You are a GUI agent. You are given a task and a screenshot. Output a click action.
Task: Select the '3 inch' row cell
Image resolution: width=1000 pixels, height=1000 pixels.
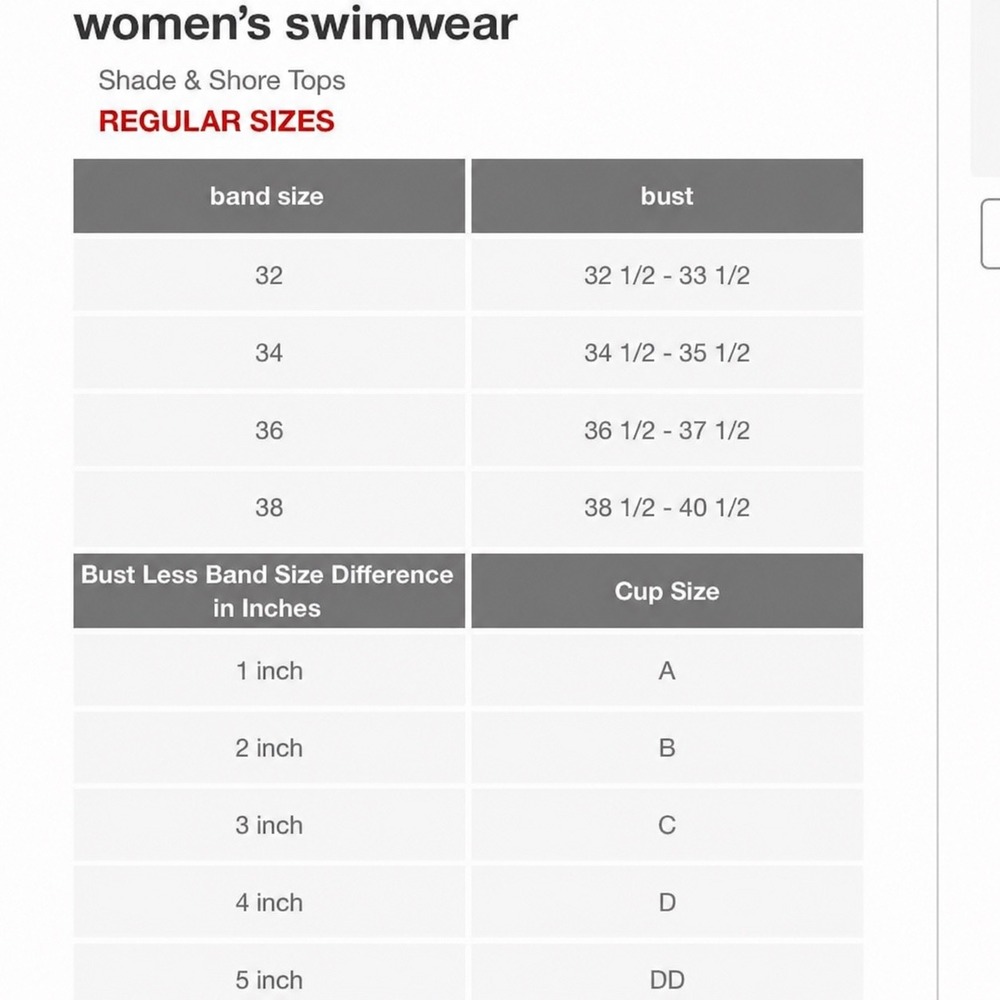(x=268, y=825)
